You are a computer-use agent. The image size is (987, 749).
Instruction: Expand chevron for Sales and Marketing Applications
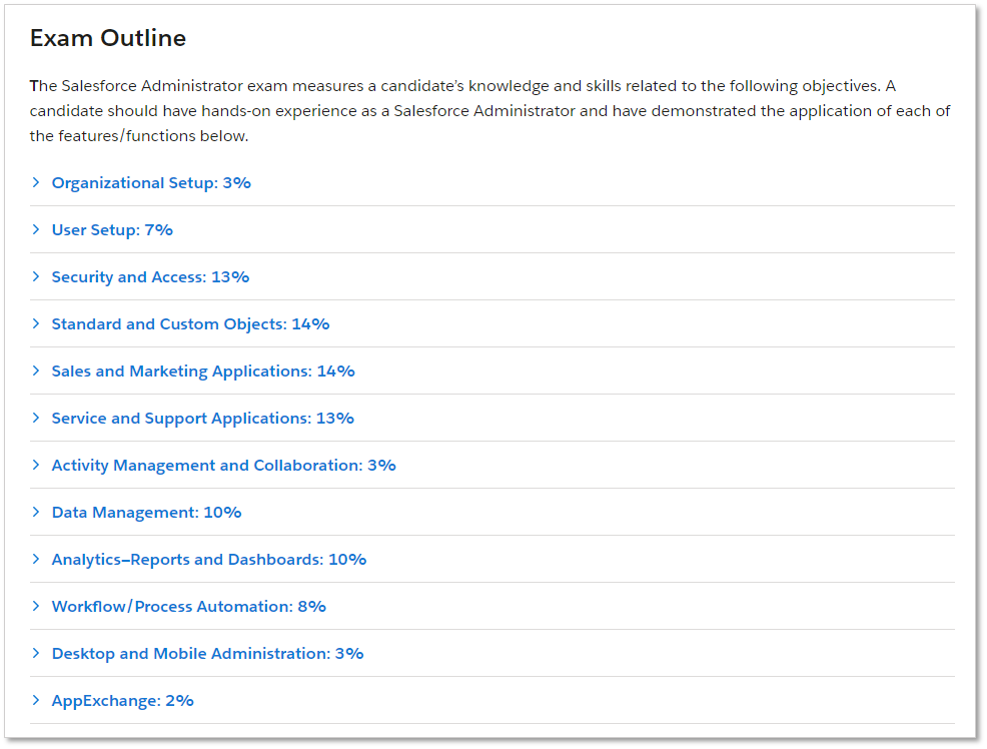point(36,371)
